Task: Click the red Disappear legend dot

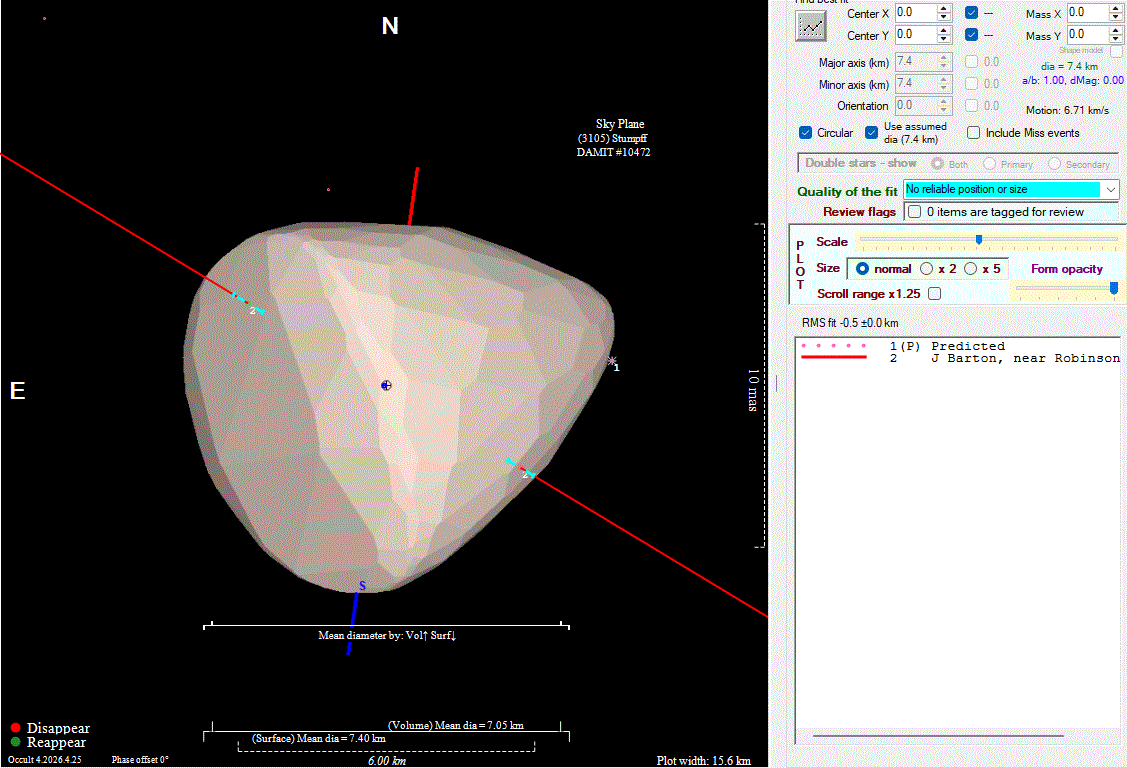Action: tap(15, 728)
